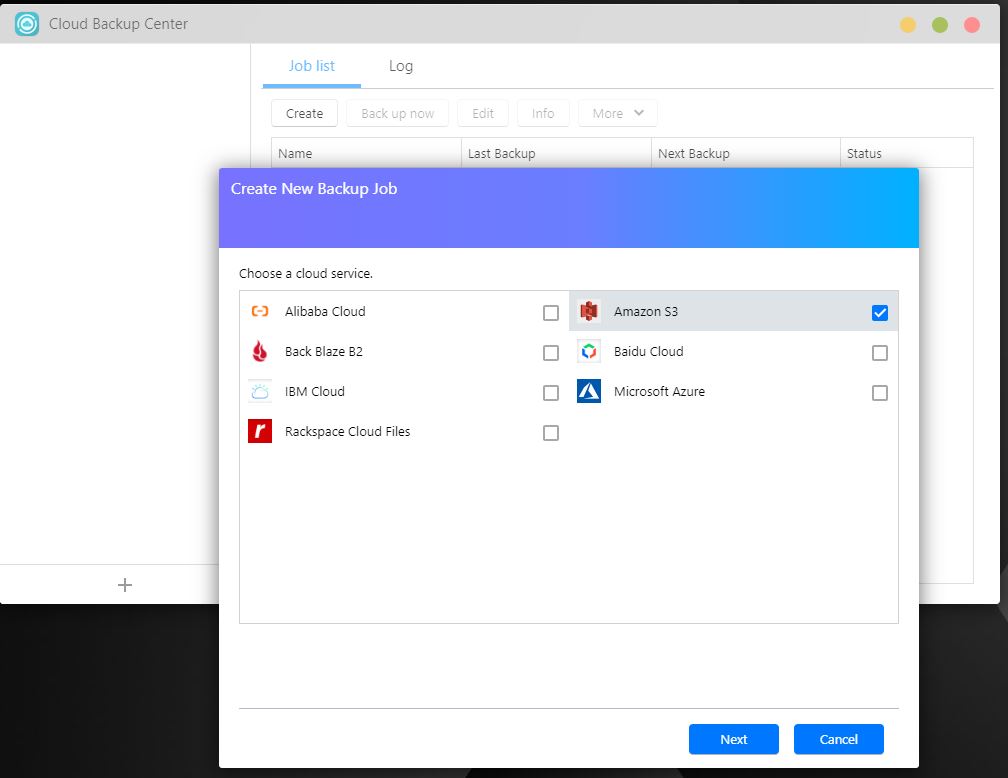Click the Create button

coord(304,113)
